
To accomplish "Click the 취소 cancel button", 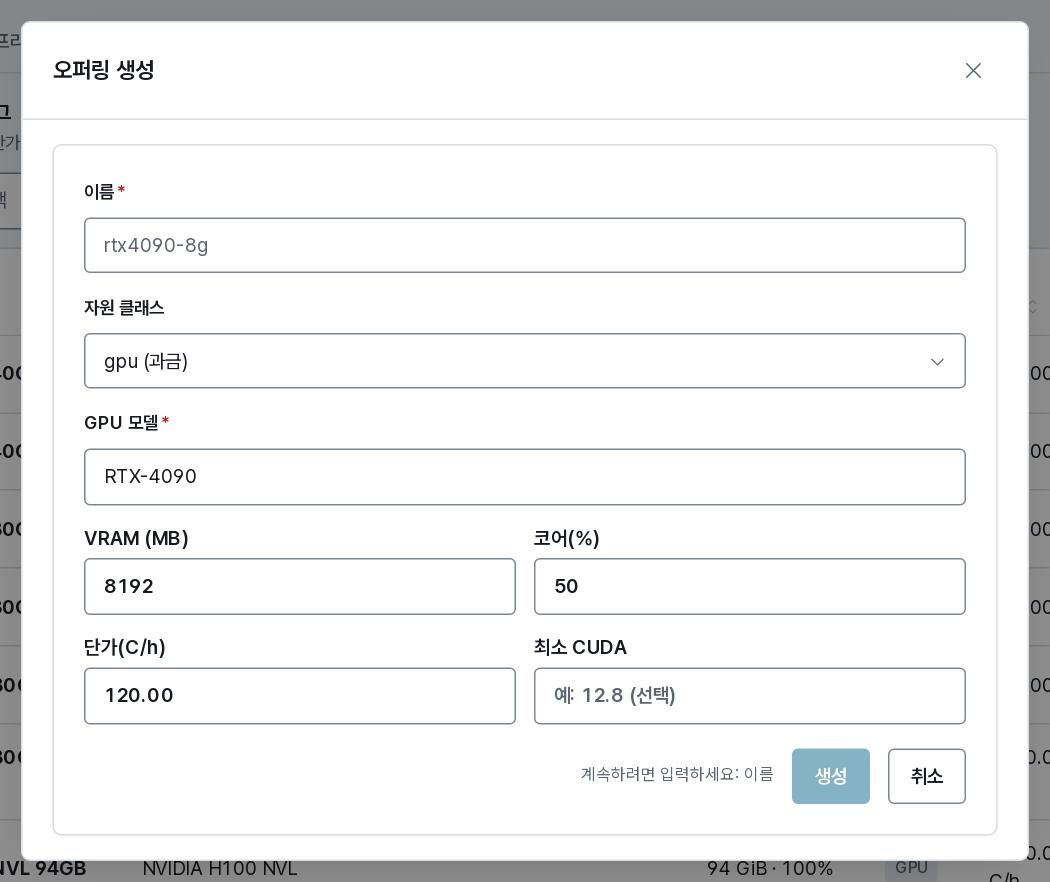I will pos(926,776).
